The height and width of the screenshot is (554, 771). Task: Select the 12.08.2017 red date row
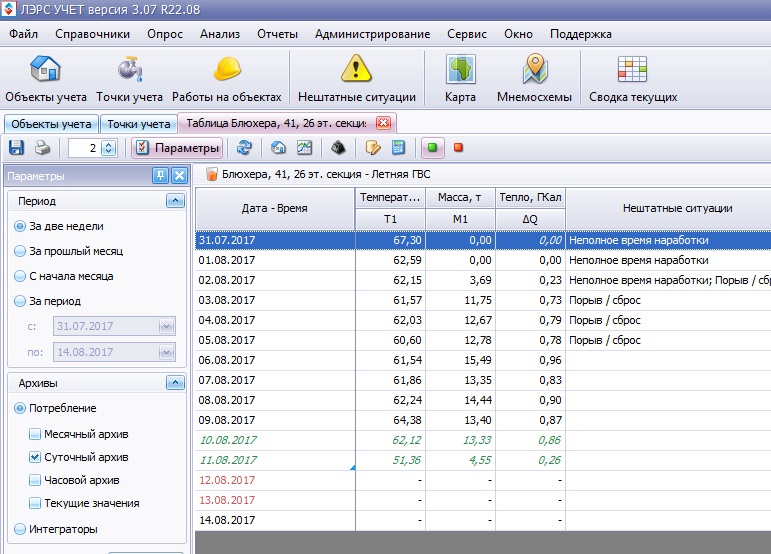point(227,480)
